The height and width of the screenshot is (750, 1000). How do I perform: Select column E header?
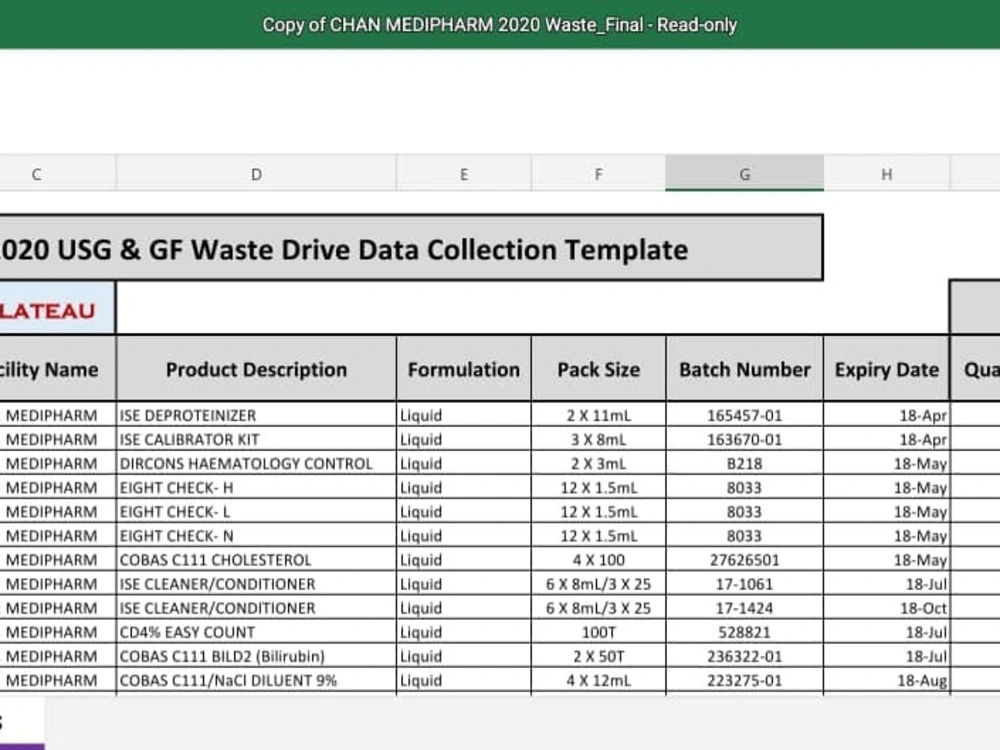464,173
